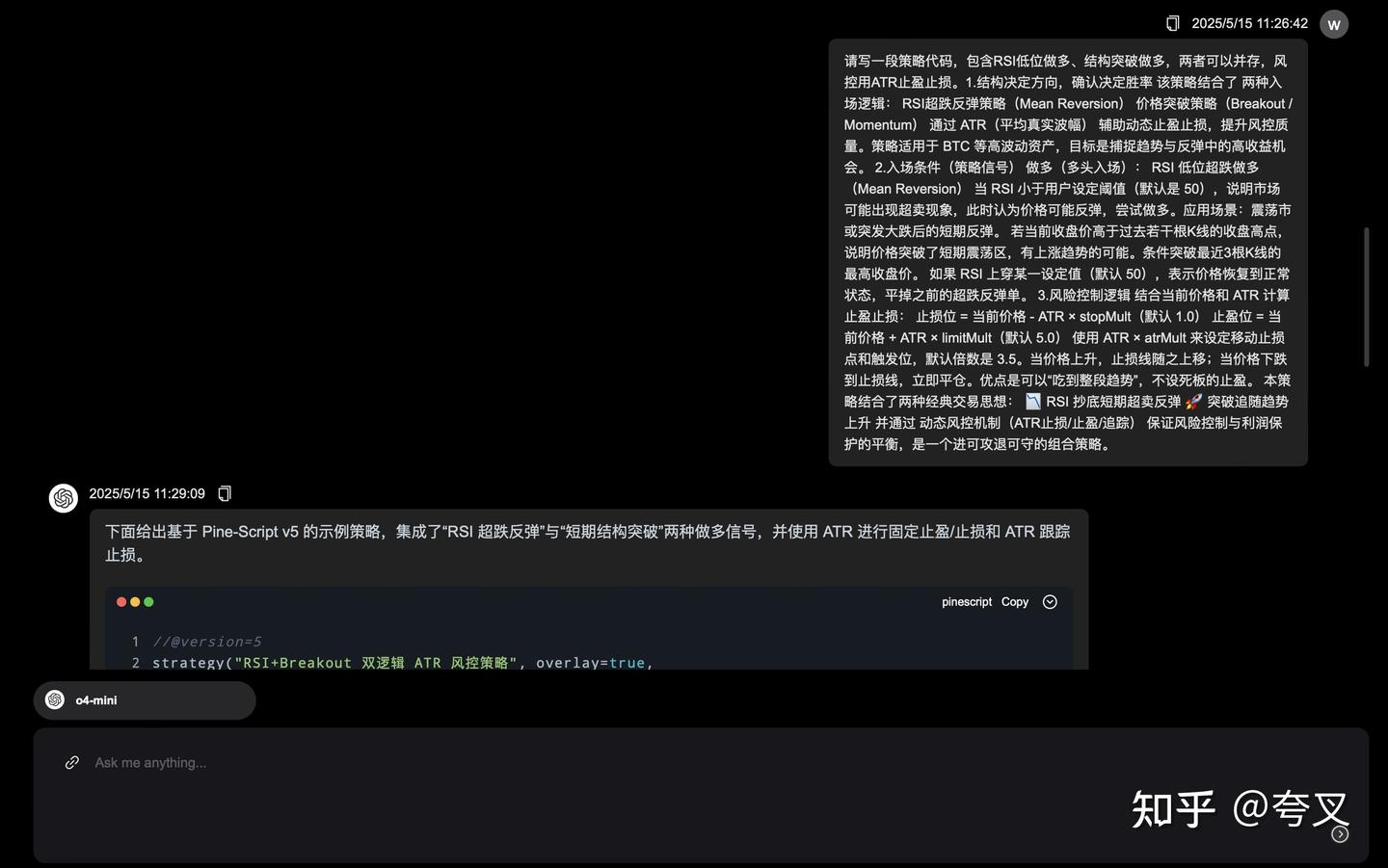Open the o4-mini model selector
Viewport: 1388px width, 868px height.
pyautogui.click(x=145, y=698)
